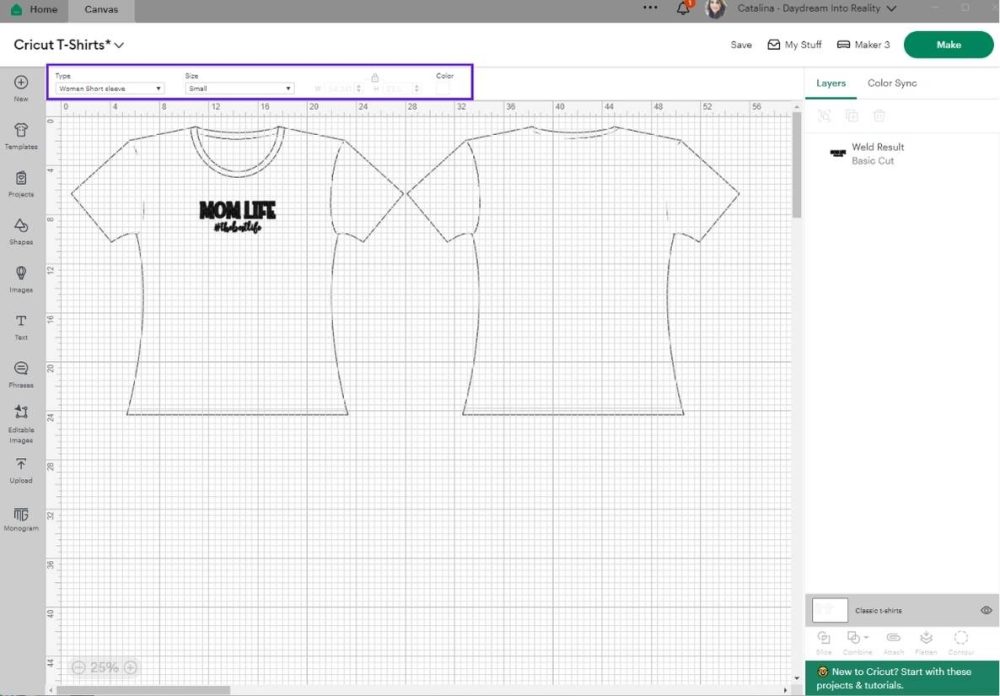Toggle the size lock icon
Image resolution: width=1000 pixels, height=696 pixels.
[375, 77]
